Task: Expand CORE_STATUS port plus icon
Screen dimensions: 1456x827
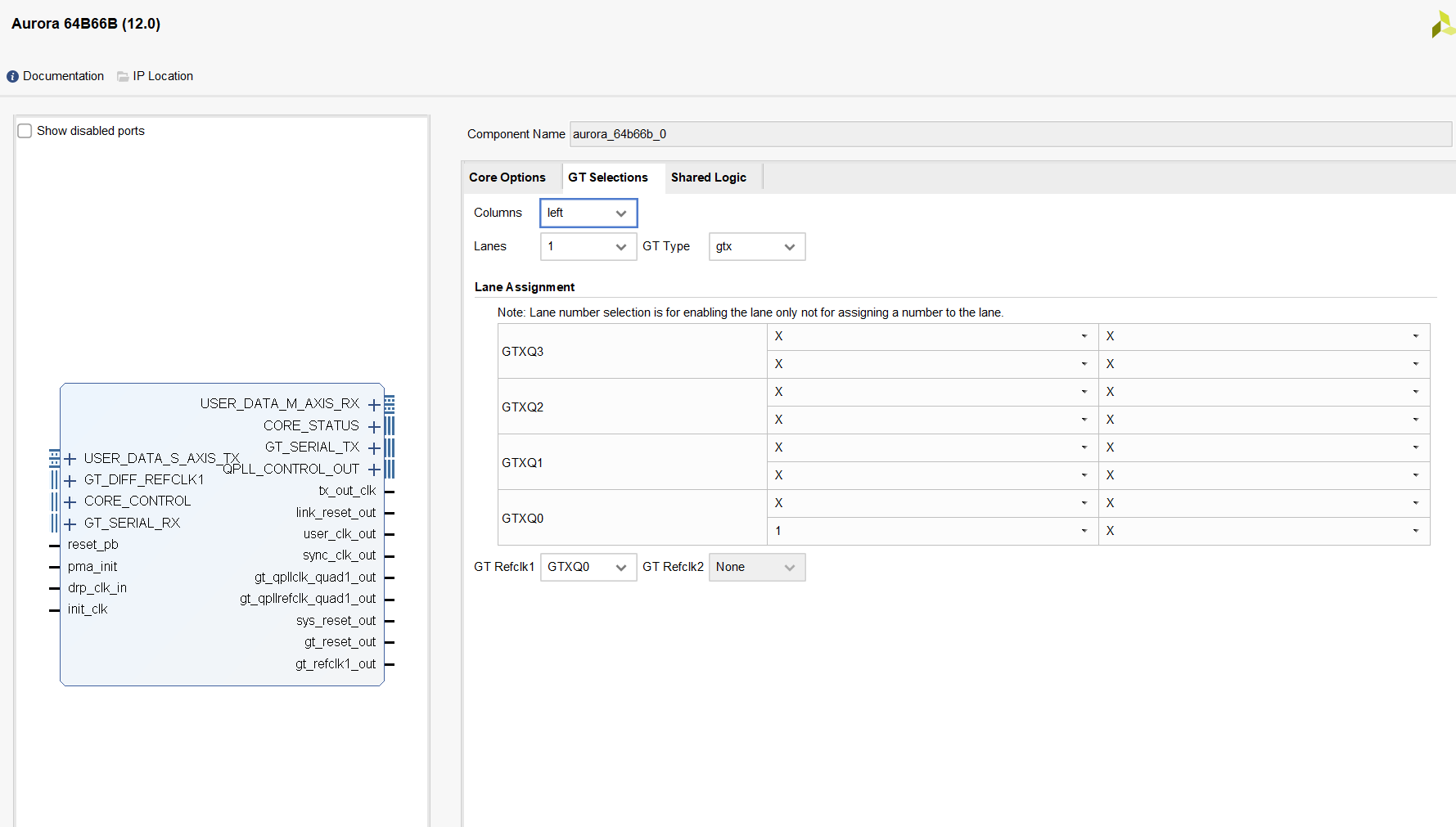Action: point(374,427)
